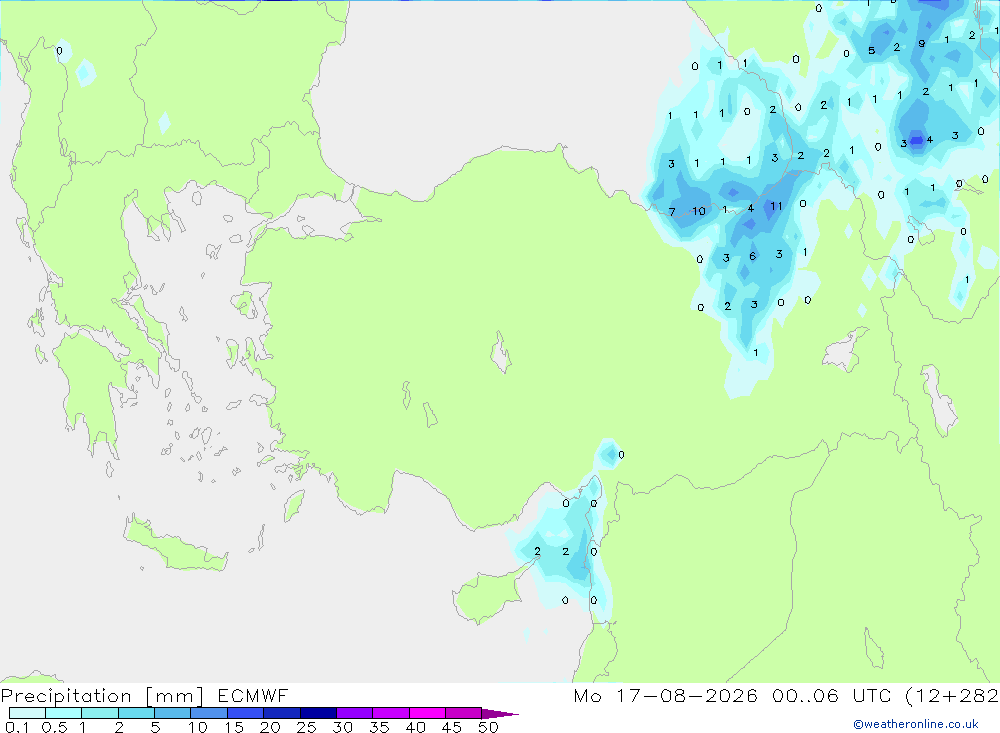
Task: Click the purple arrow tip after 50
Action: coord(499,713)
